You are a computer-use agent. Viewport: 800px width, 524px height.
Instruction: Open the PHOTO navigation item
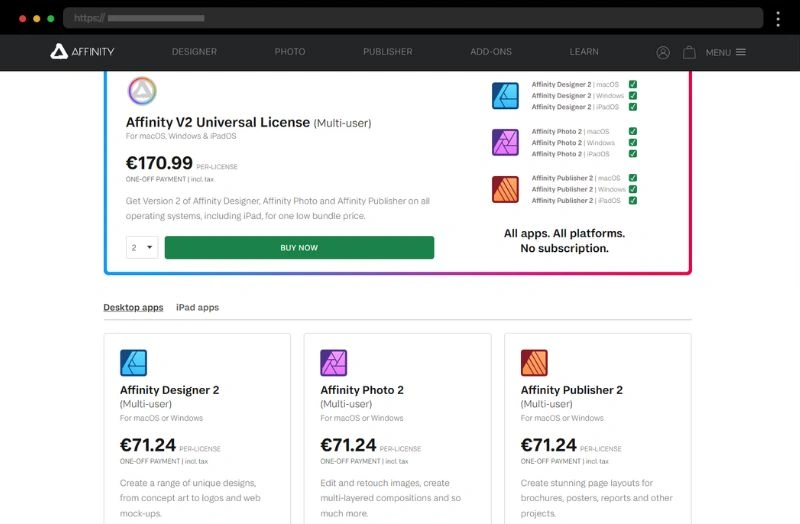[x=290, y=52]
